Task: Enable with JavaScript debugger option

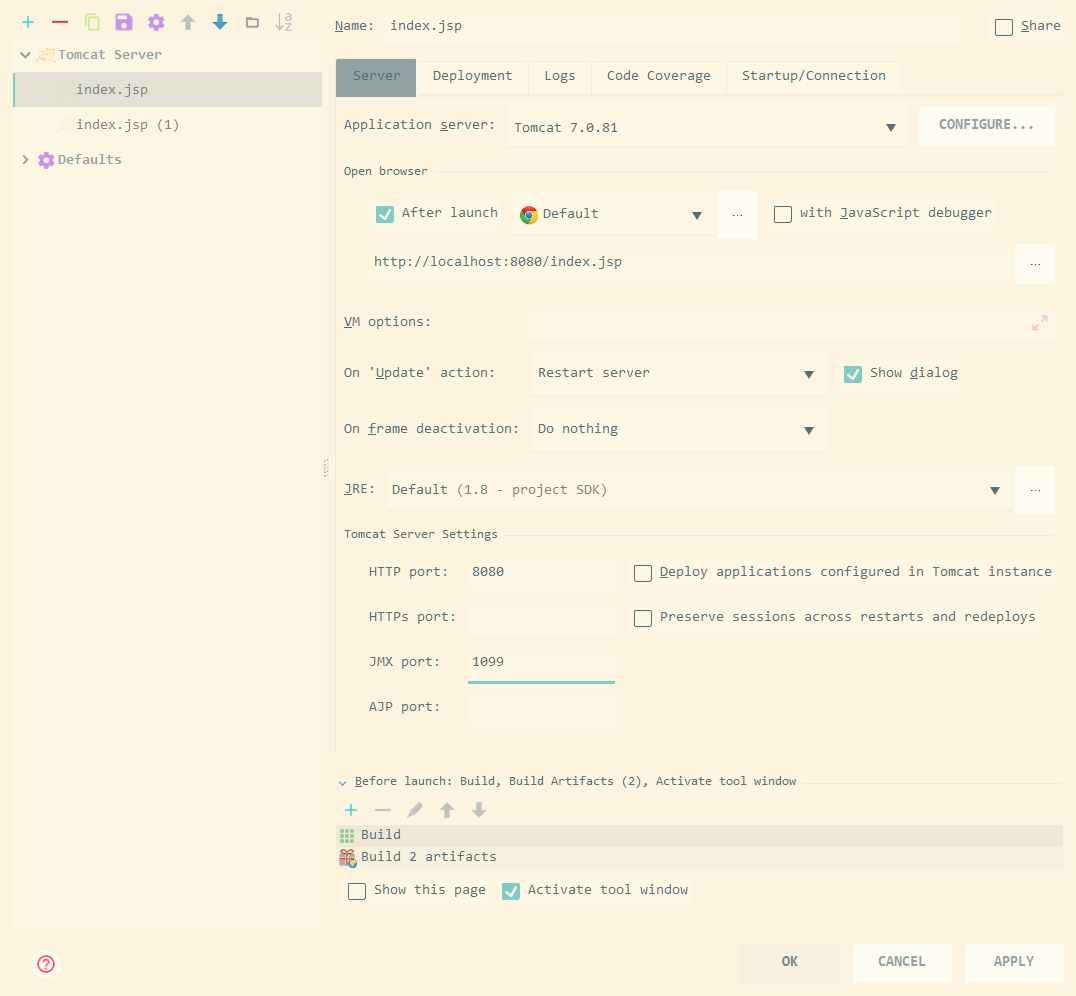Action: coord(783,214)
